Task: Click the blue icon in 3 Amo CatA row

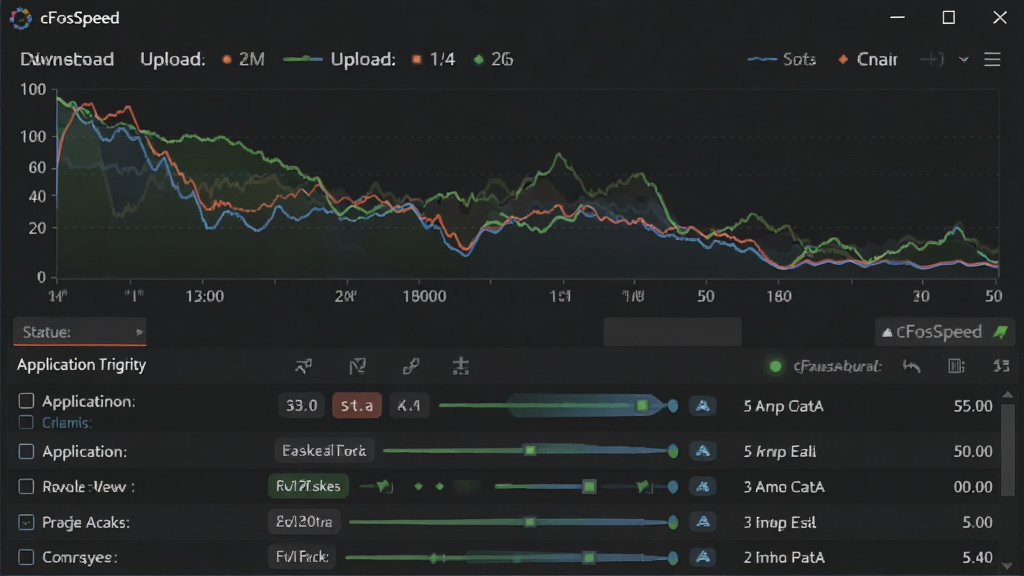Action: (x=703, y=487)
